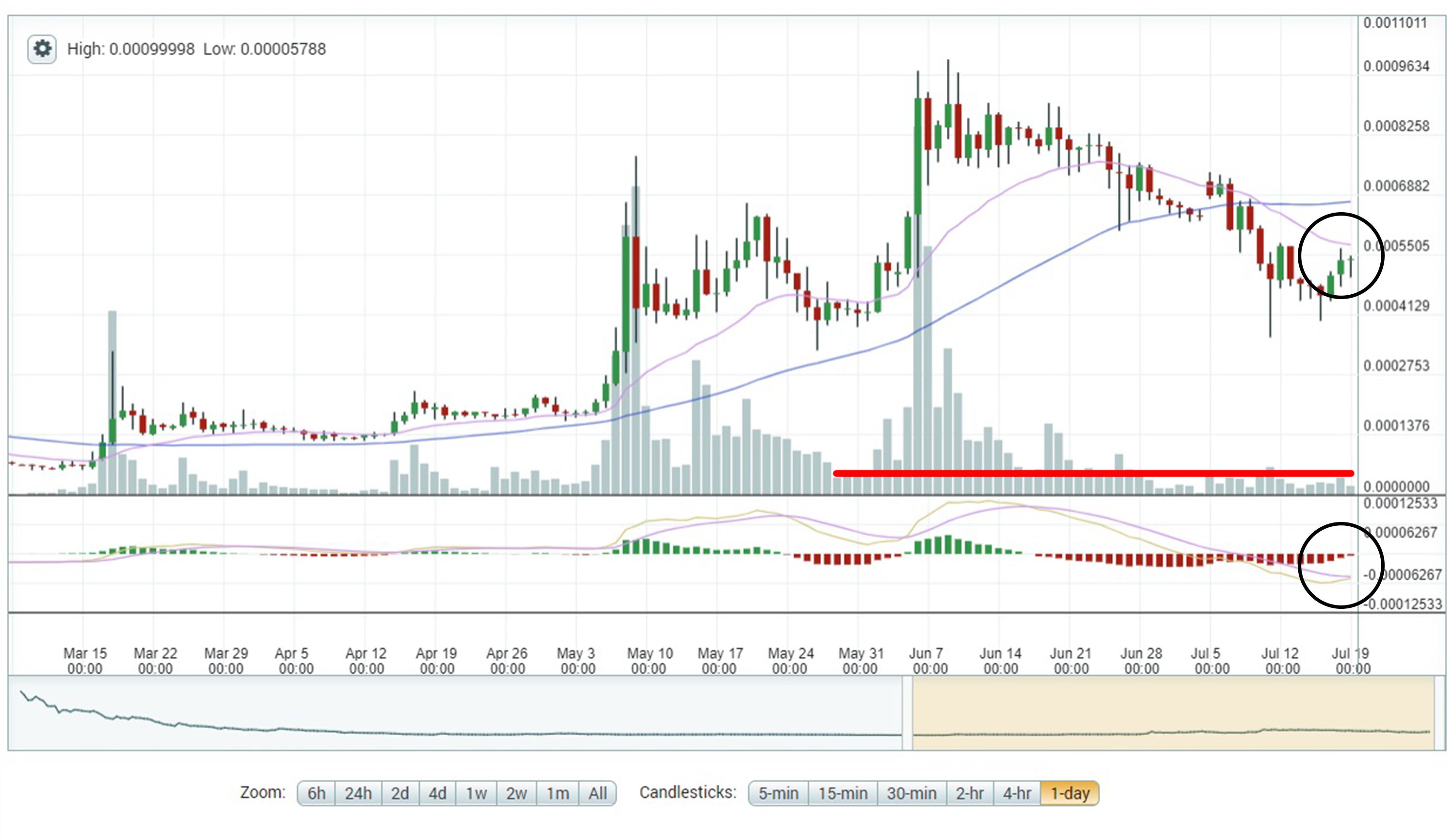This screenshot has width=1456, height=839.
Task: Click the Jun 21 date axis label
Action: [1071, 661]
